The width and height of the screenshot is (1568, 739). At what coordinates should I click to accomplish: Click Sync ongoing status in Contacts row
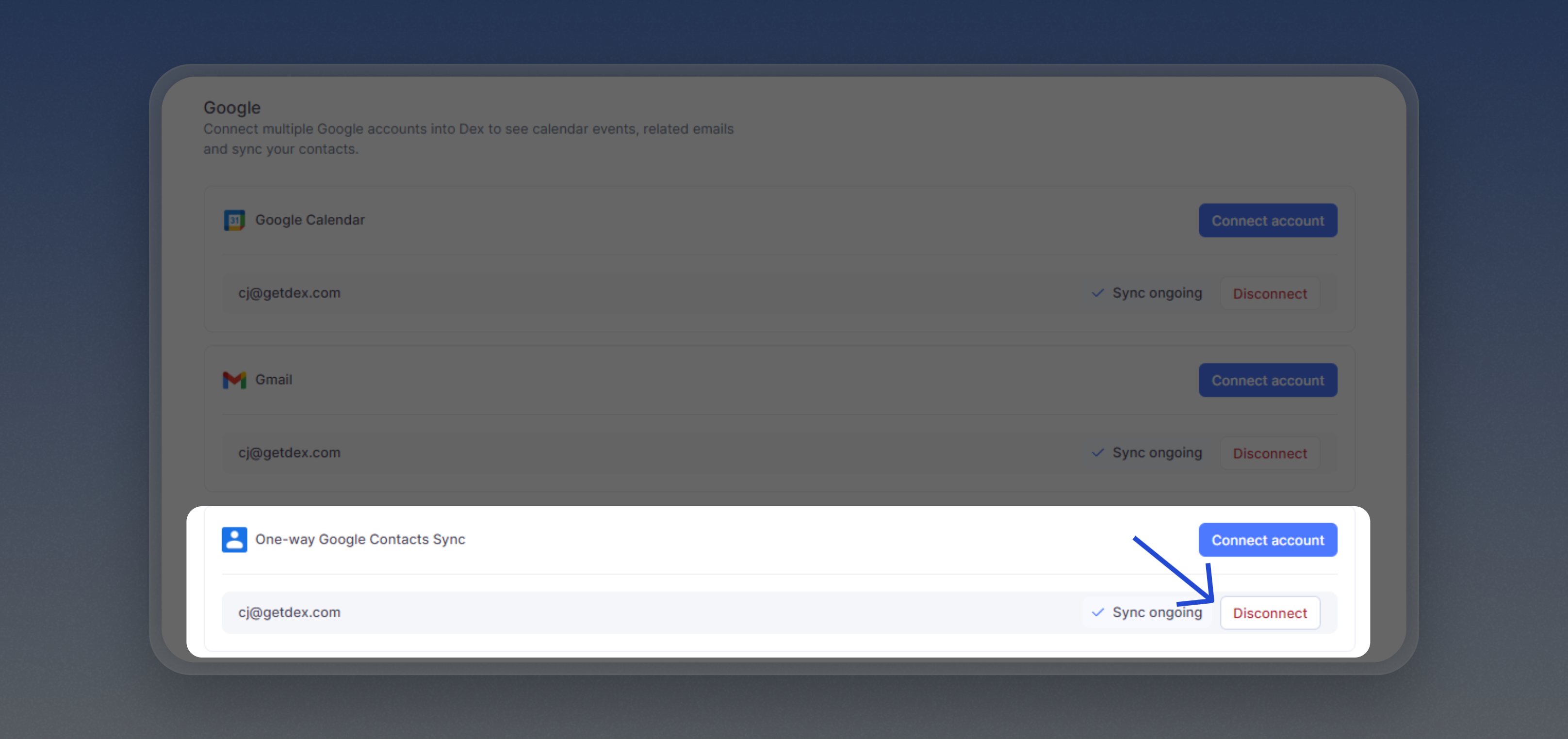point(1157,612)
